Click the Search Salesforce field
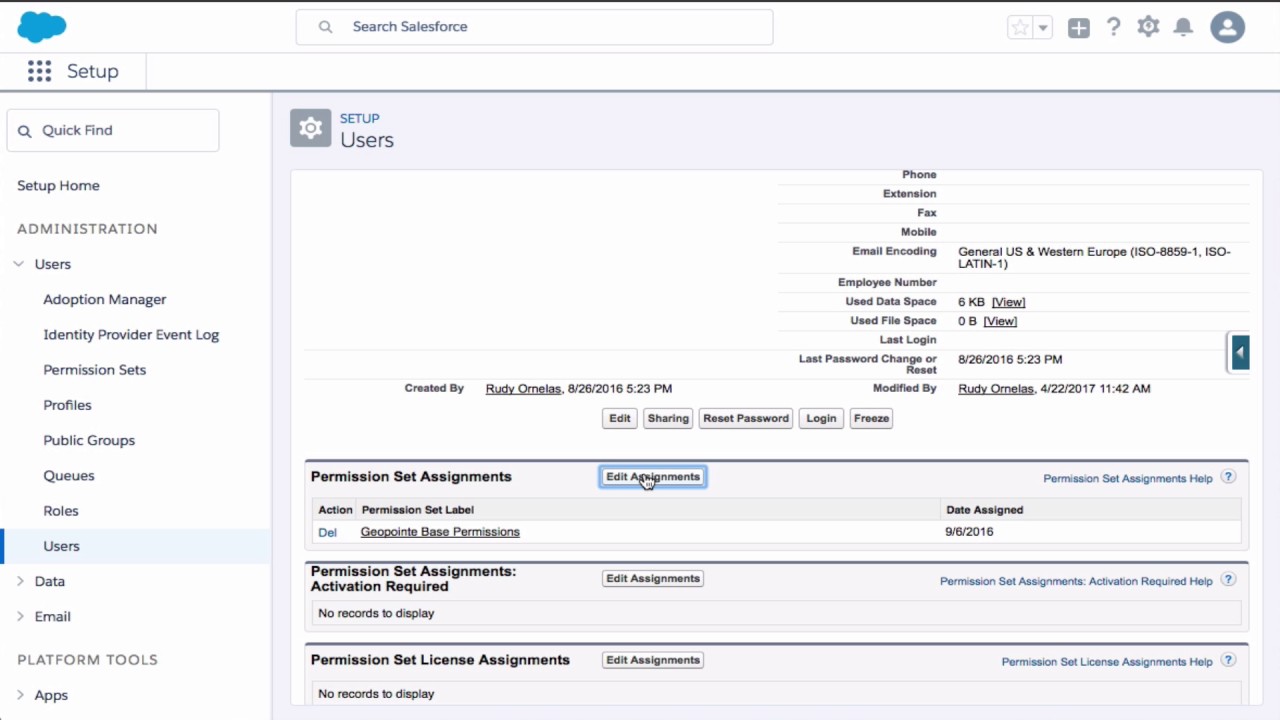The height and width of the screenshot is (720, 1280). point(534,27)
